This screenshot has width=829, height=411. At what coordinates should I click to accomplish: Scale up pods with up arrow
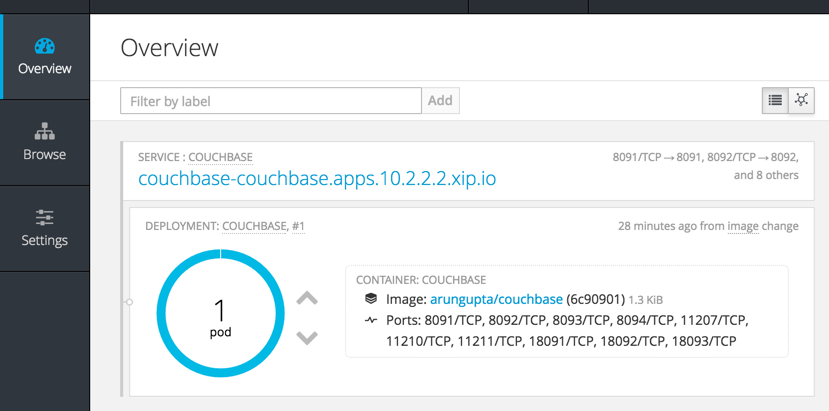[307, 298]
